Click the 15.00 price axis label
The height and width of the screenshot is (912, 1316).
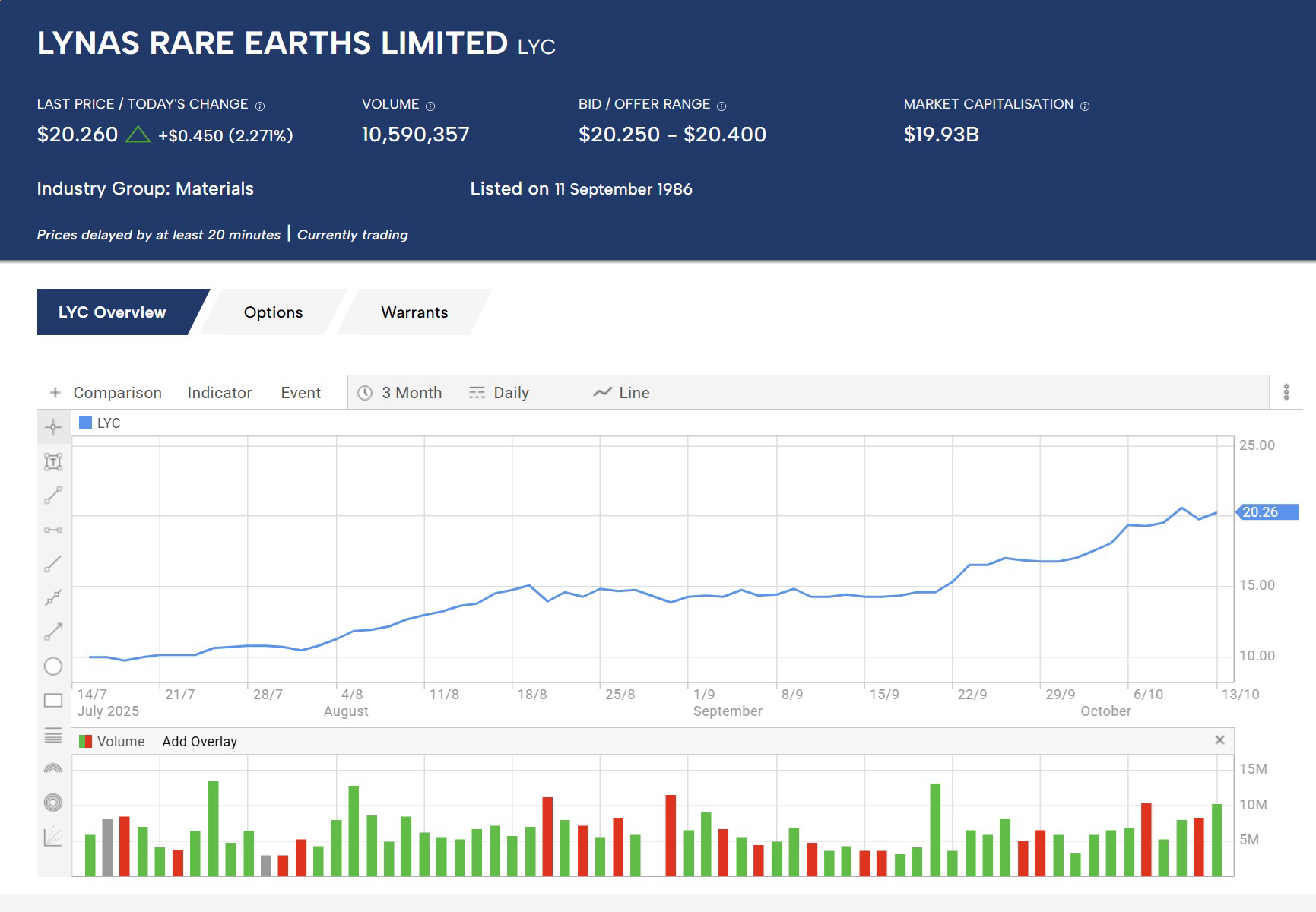click(x=1257, y=585)
